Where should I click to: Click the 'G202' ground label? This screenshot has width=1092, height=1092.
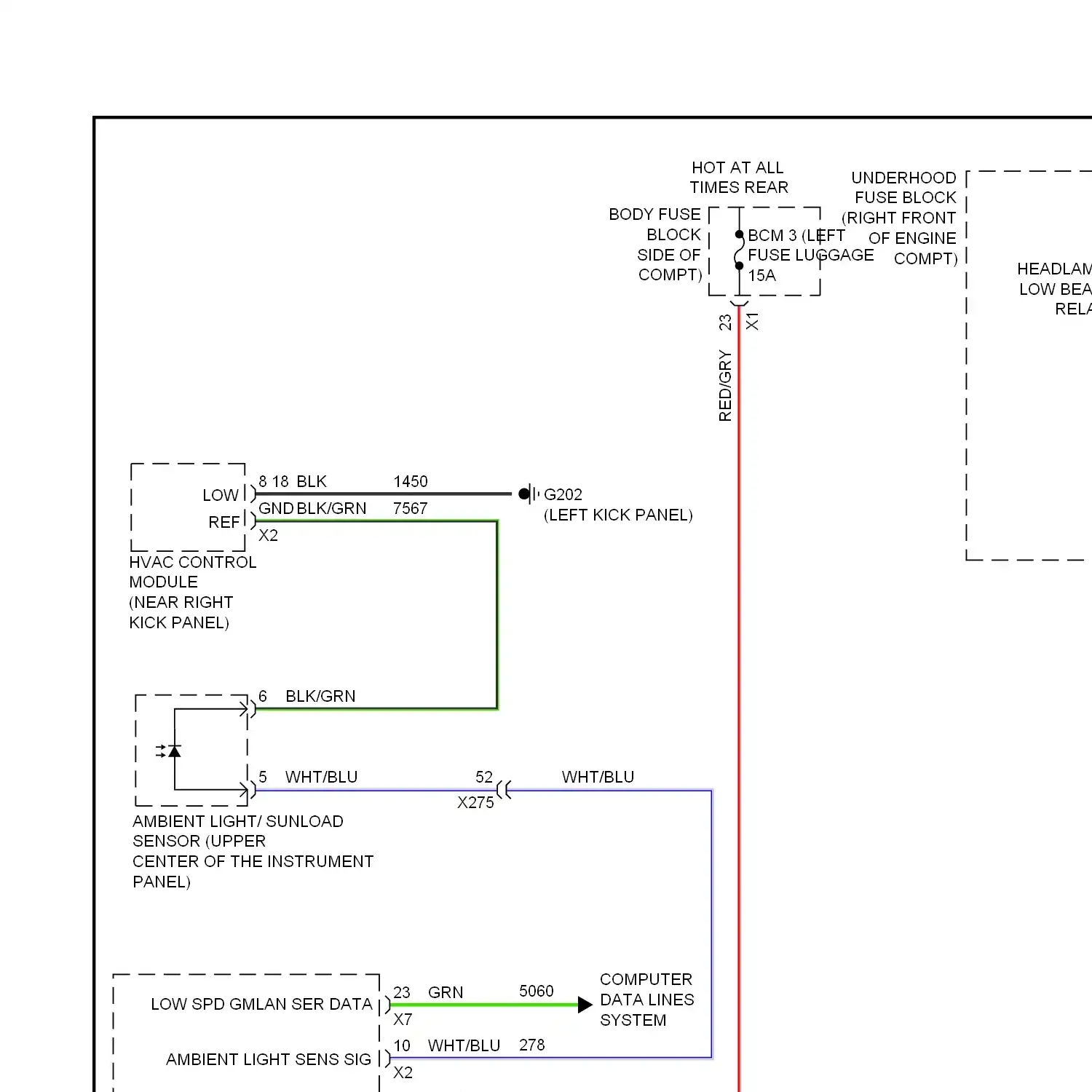(563, 494)
